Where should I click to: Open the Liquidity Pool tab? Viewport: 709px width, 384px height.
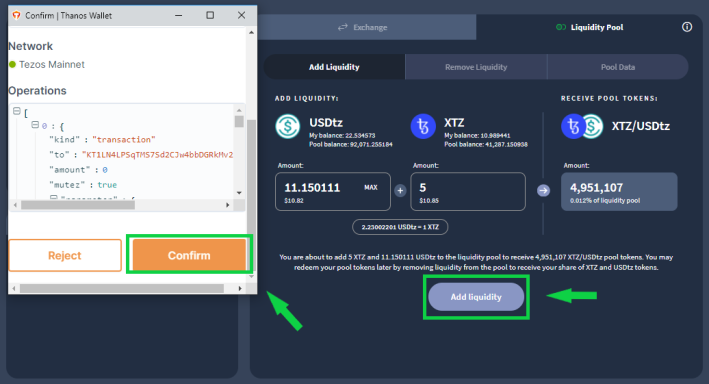click(x=590, y=27)
